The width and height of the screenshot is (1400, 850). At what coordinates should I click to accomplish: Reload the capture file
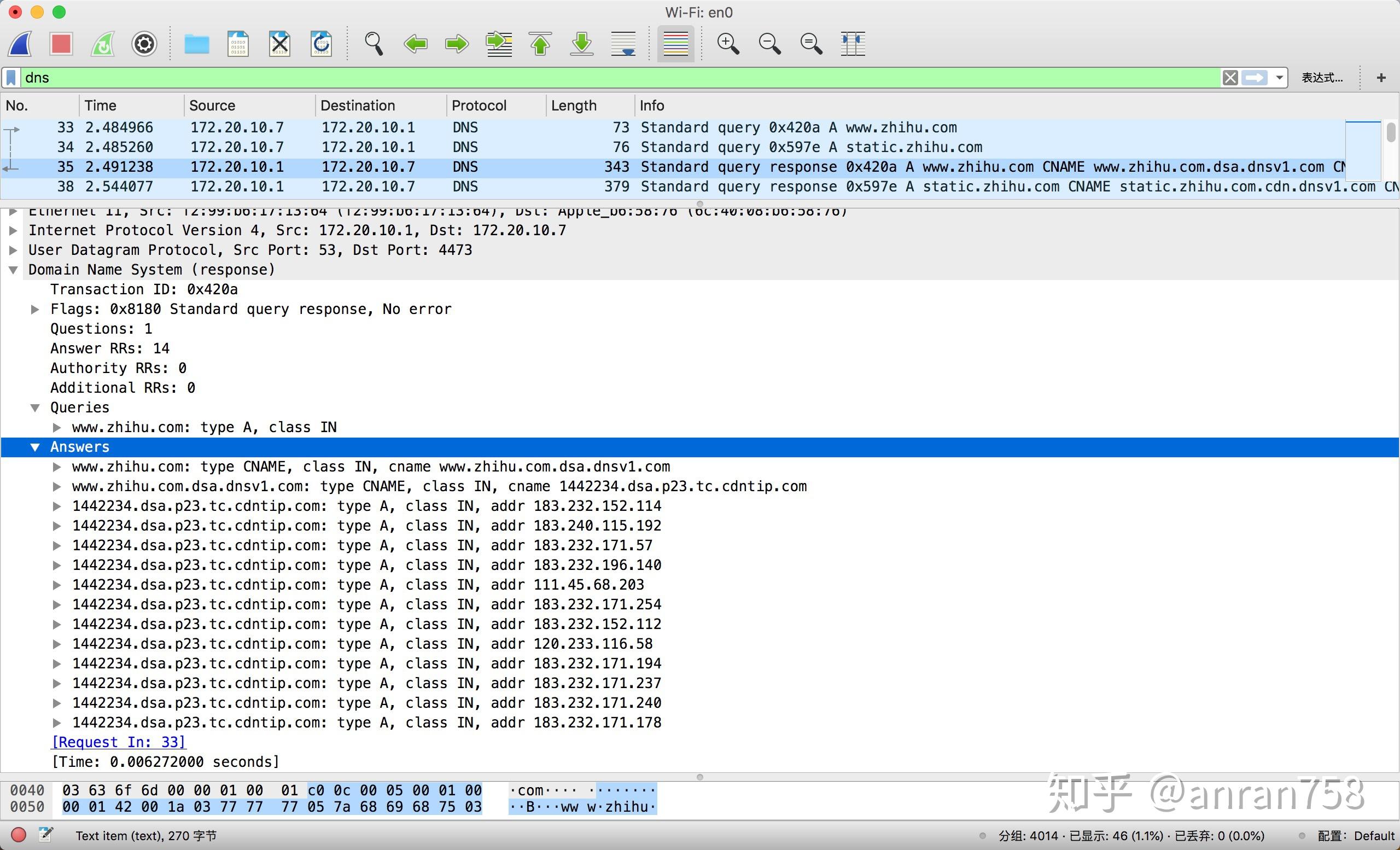321,44
